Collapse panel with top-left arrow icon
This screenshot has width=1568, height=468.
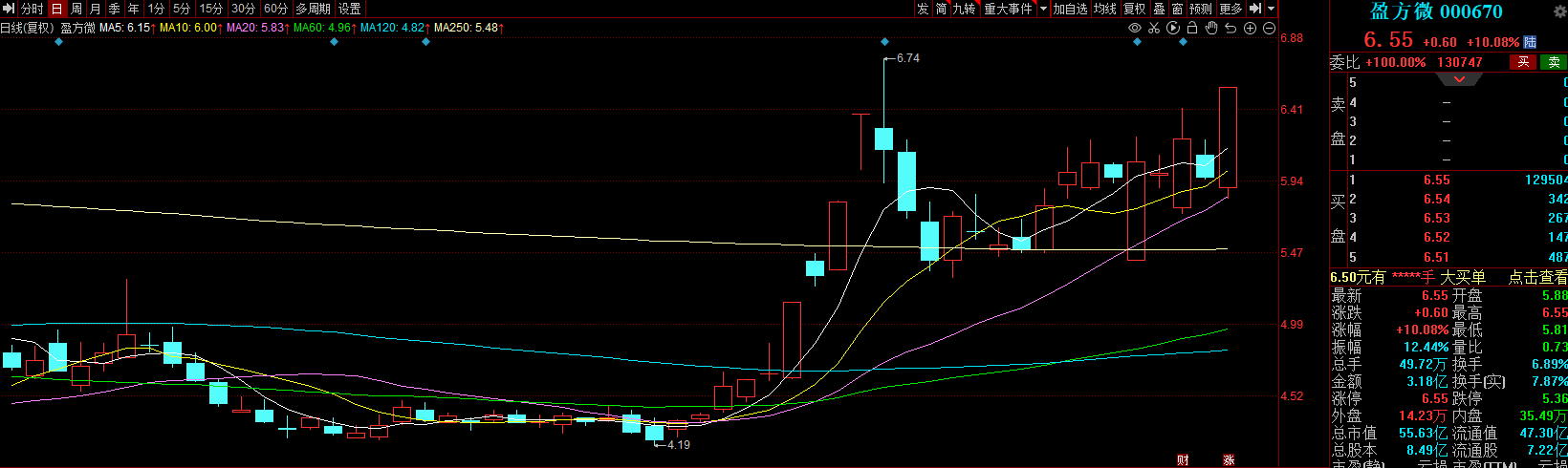pos(9,9)
